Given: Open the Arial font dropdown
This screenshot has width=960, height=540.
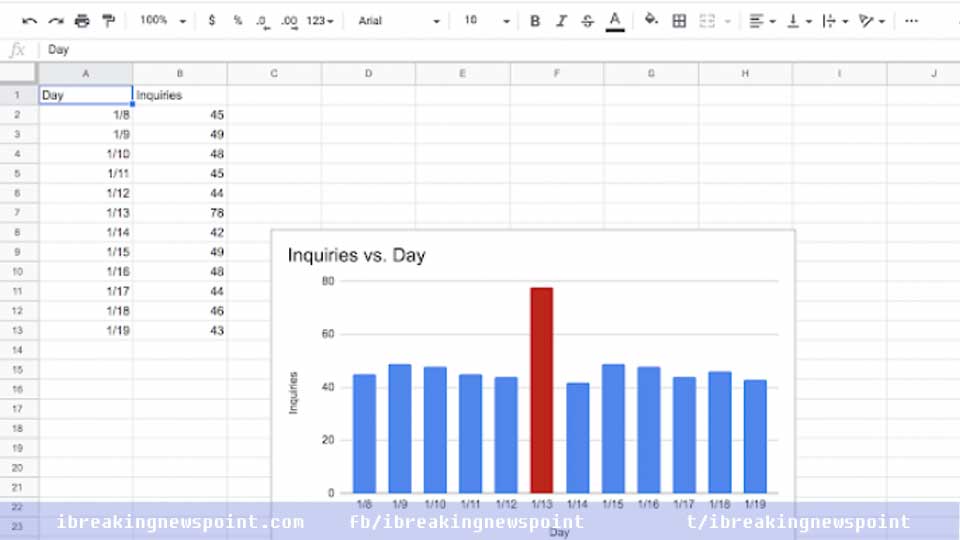Looking at the screenshot, I should click(399, 20).
